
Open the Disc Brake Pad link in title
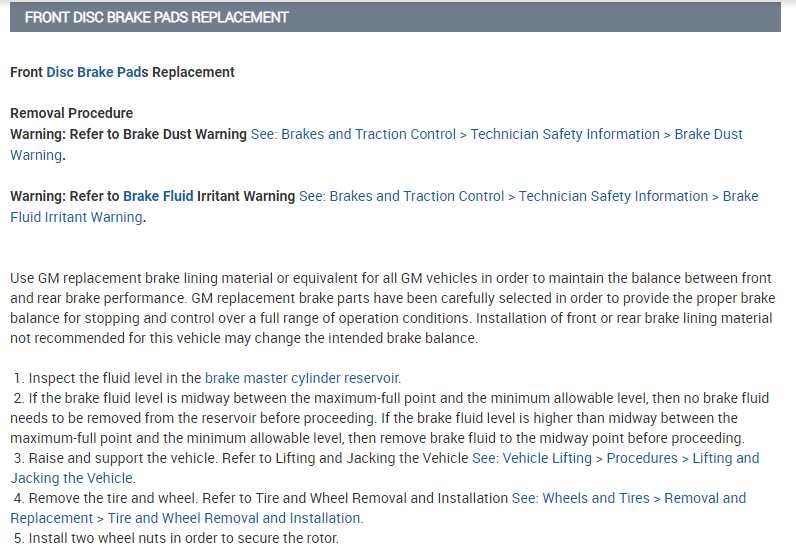(95, 72)
